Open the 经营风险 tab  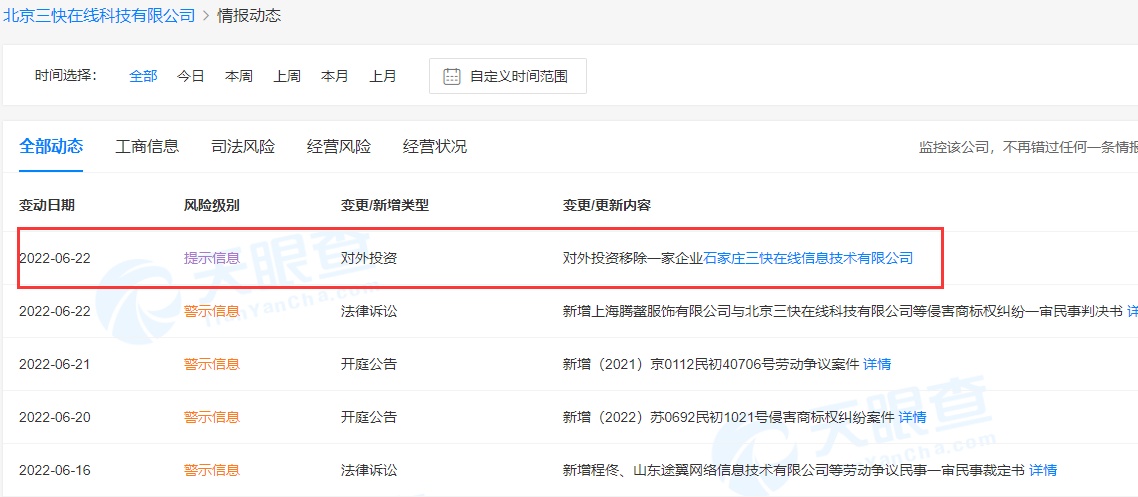tap(339, 147)
